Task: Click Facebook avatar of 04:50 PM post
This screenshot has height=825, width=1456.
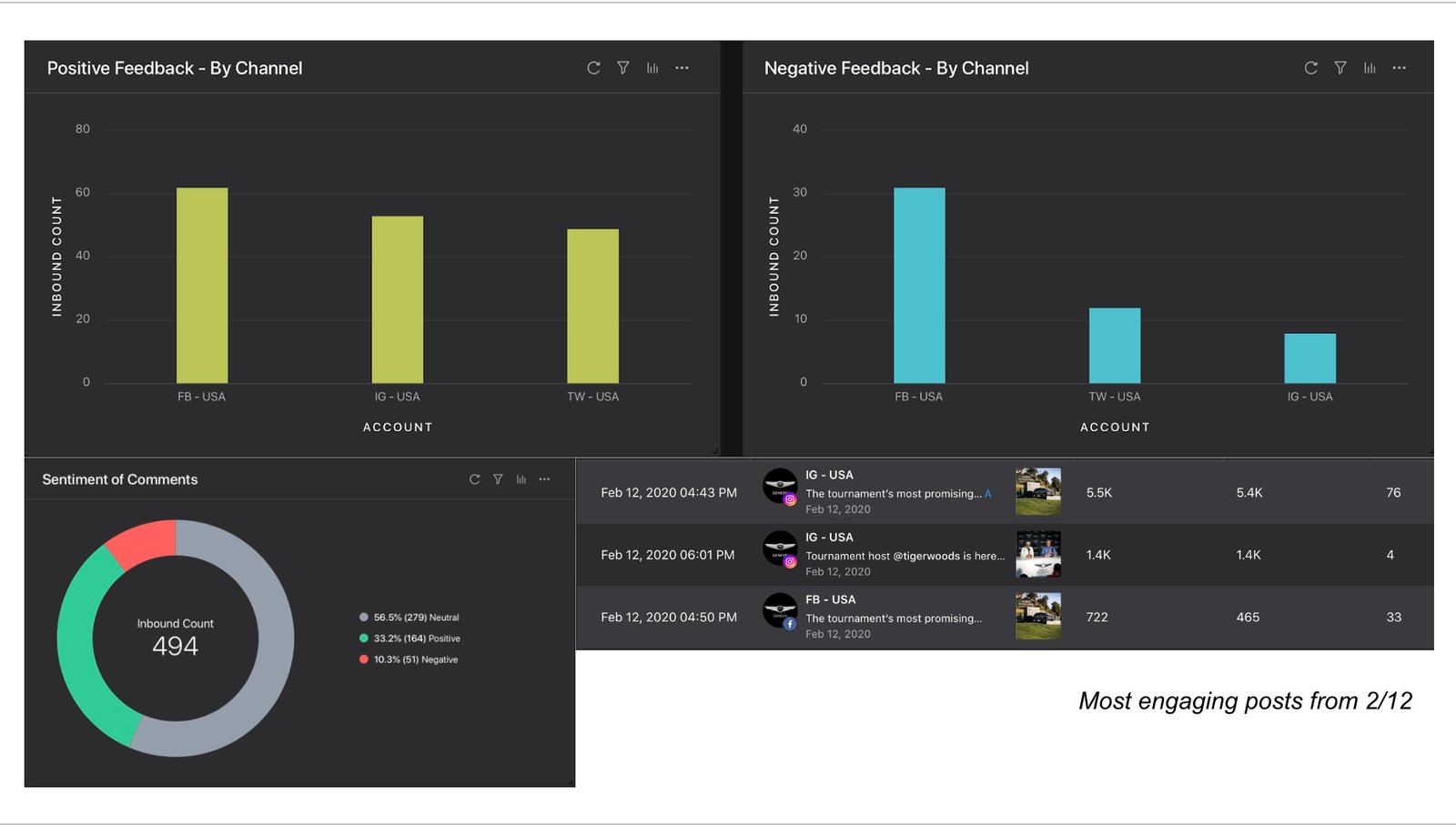Action: point(780,611)
